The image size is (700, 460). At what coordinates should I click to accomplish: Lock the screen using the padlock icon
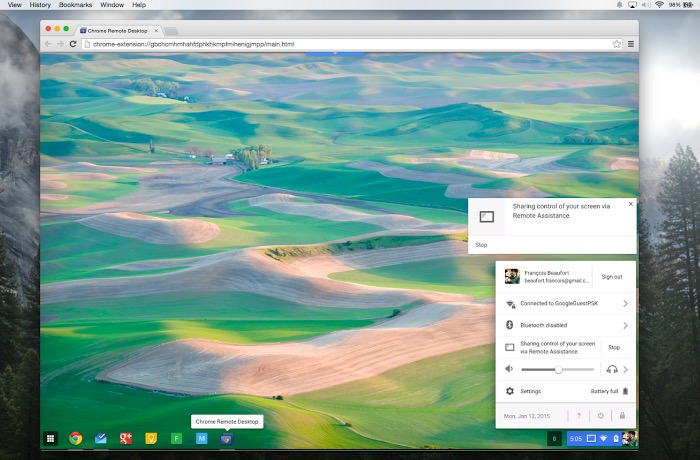click(623, 415)
